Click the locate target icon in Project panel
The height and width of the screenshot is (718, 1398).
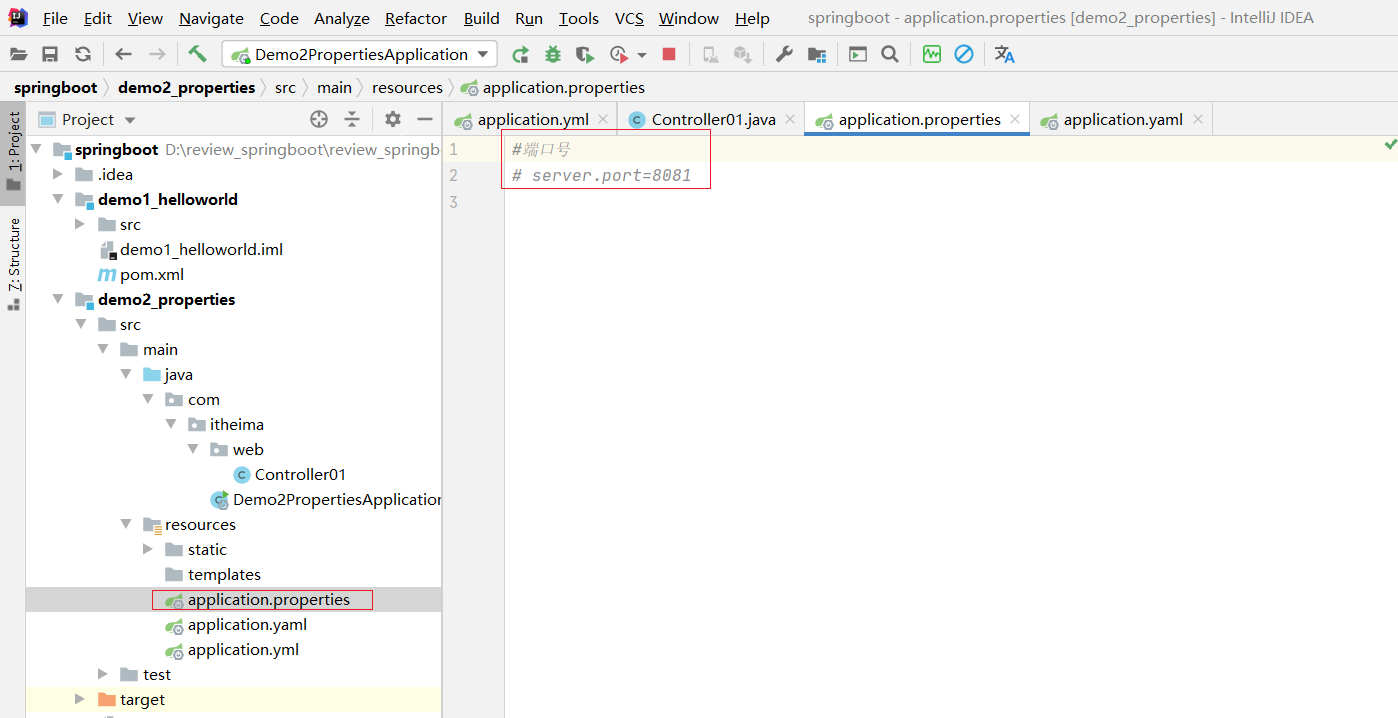coord(319,119)
